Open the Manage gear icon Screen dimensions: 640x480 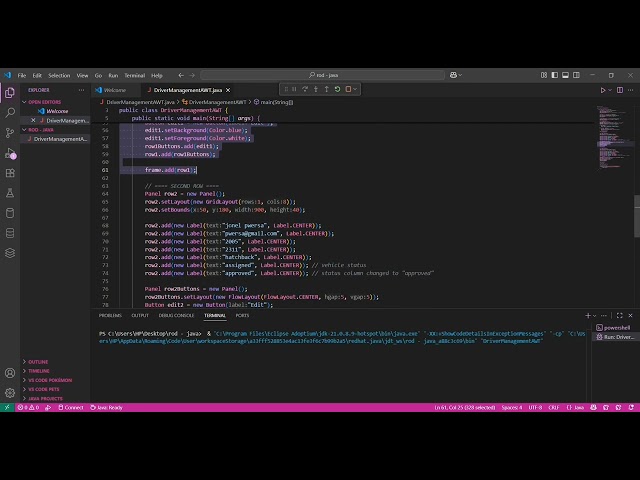pyautogui.click(x=10, y=393)
